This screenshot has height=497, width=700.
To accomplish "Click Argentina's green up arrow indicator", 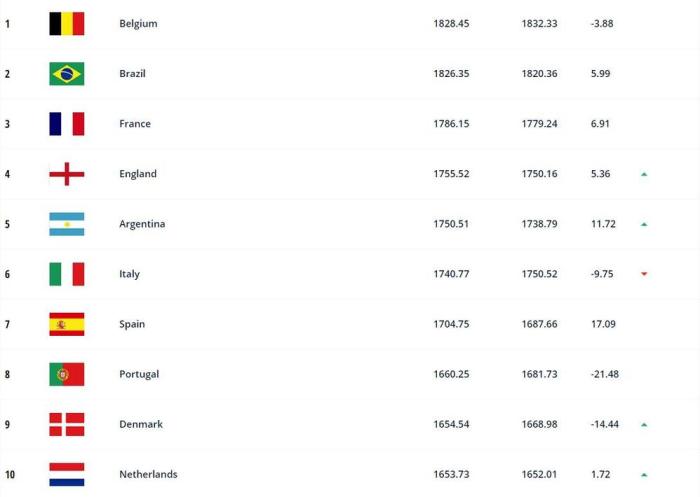I will click(x=644, y=224).
